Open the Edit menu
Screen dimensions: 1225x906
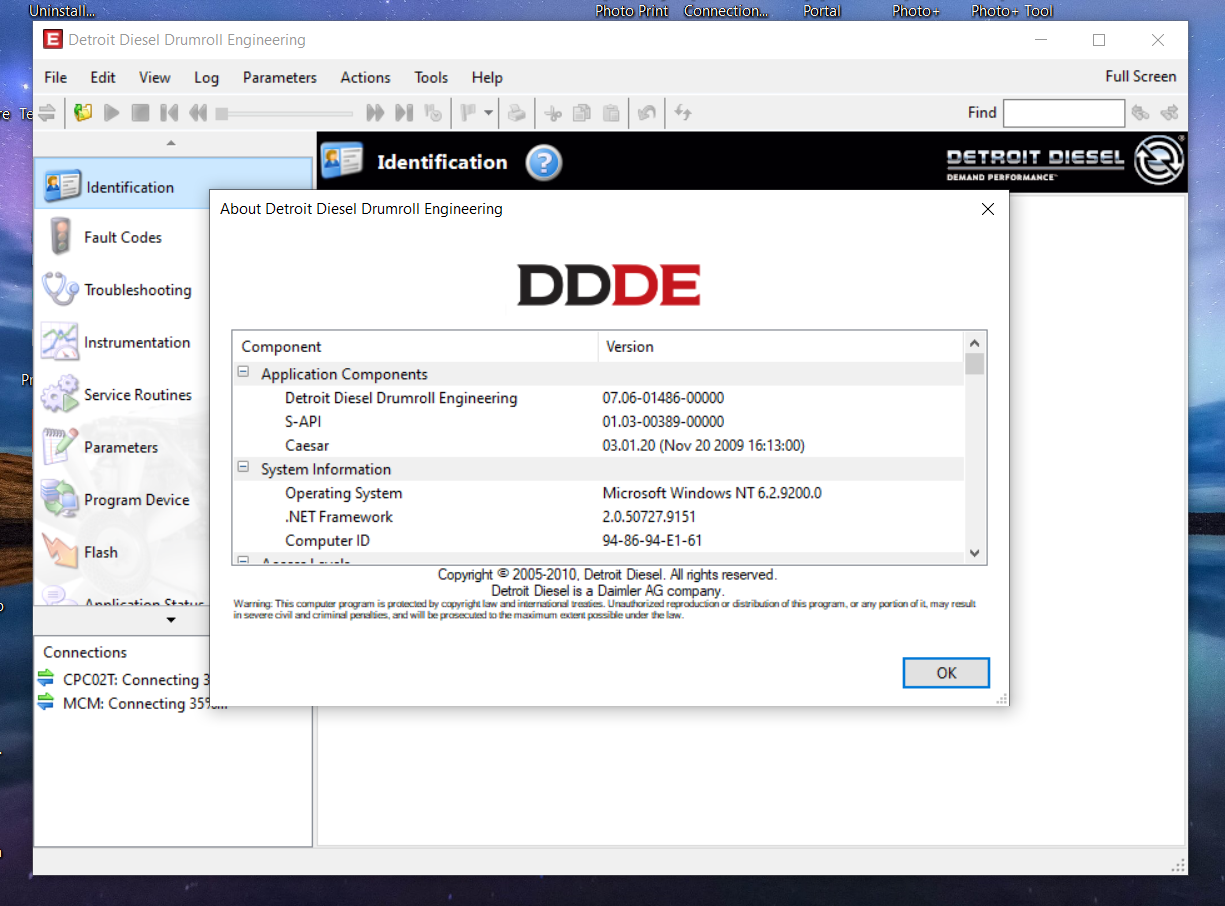[103, 77]
